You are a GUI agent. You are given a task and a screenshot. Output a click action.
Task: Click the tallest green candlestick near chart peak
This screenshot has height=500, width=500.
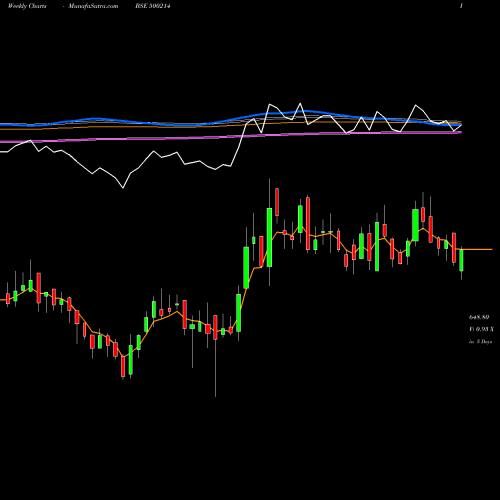(x=269, y=237)
